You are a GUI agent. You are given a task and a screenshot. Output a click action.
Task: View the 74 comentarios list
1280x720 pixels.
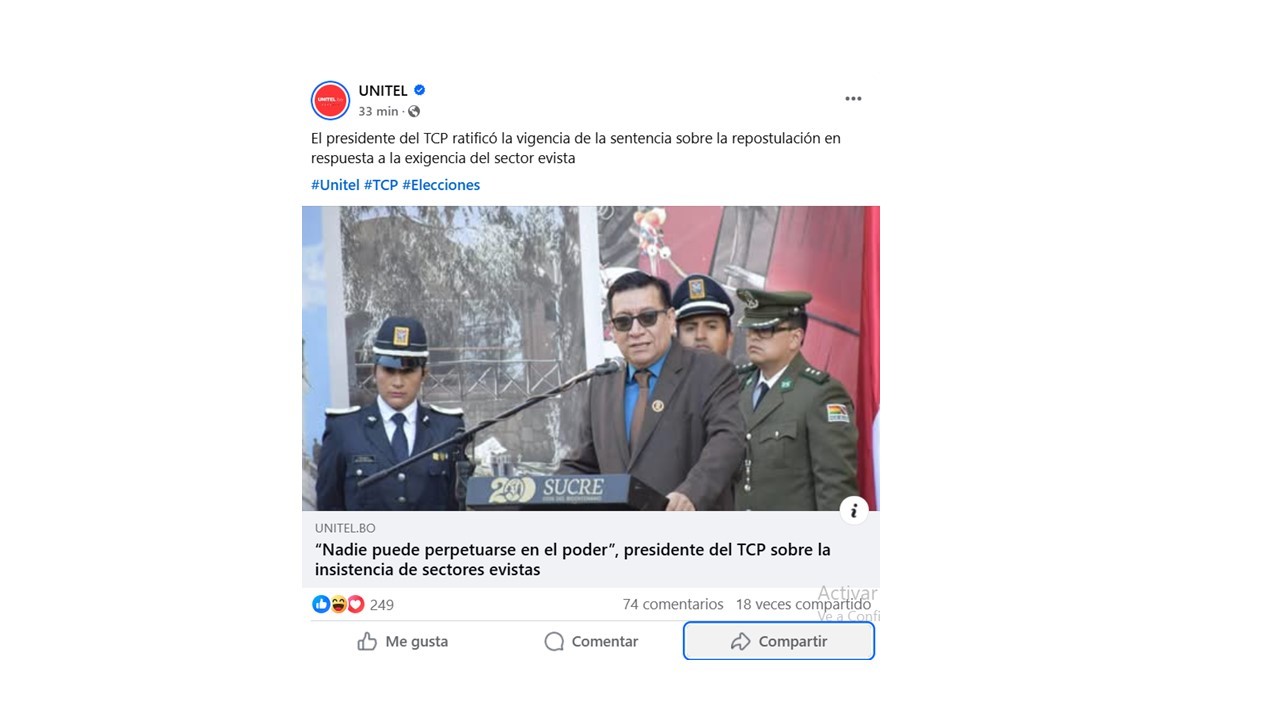pyautogui.click(x=673, y=604)
